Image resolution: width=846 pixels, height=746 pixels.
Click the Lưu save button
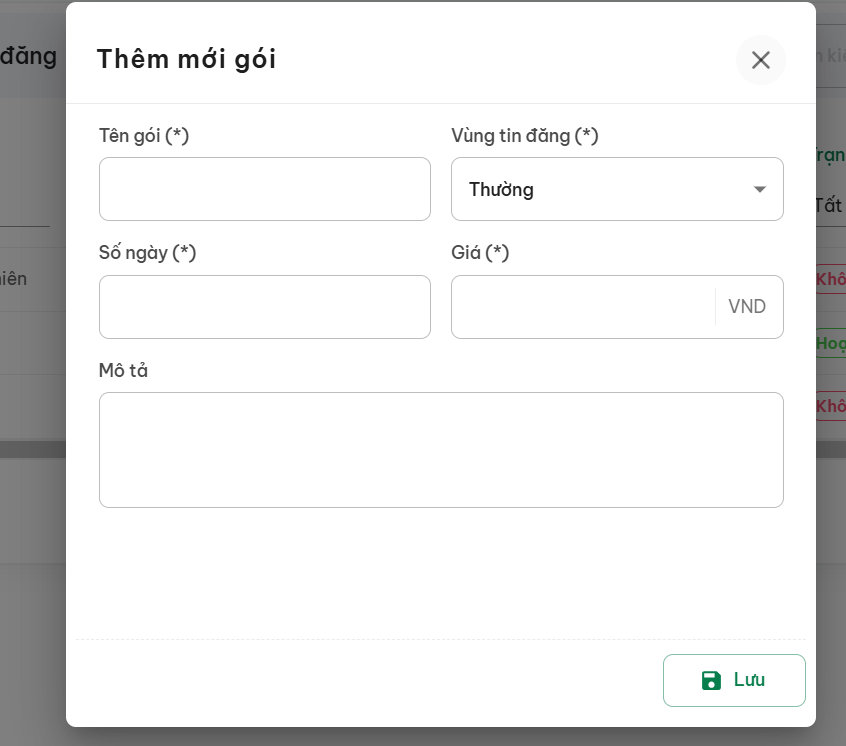[734, 680]
